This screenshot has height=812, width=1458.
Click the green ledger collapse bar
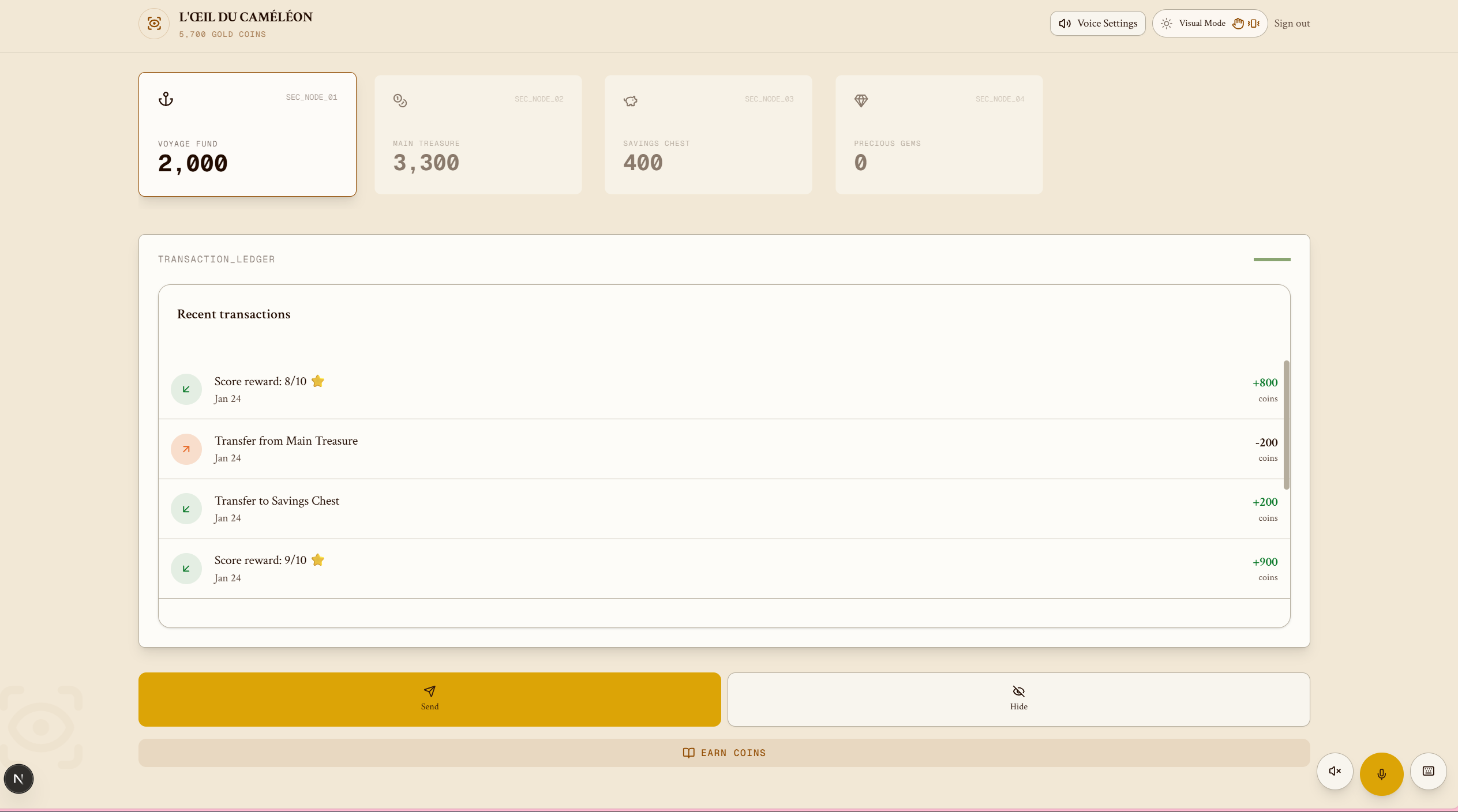pyautogui.click(x=1272, y=260)
